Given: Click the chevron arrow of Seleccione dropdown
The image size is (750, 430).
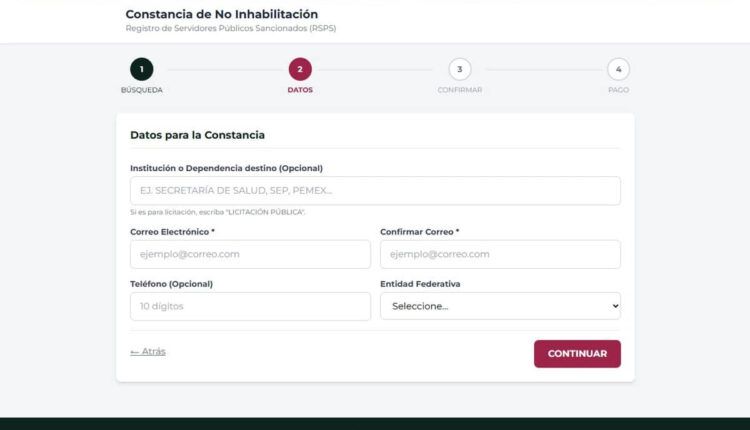Looking at the screenshot, I should pyautogui.click(x=614, y=306).
